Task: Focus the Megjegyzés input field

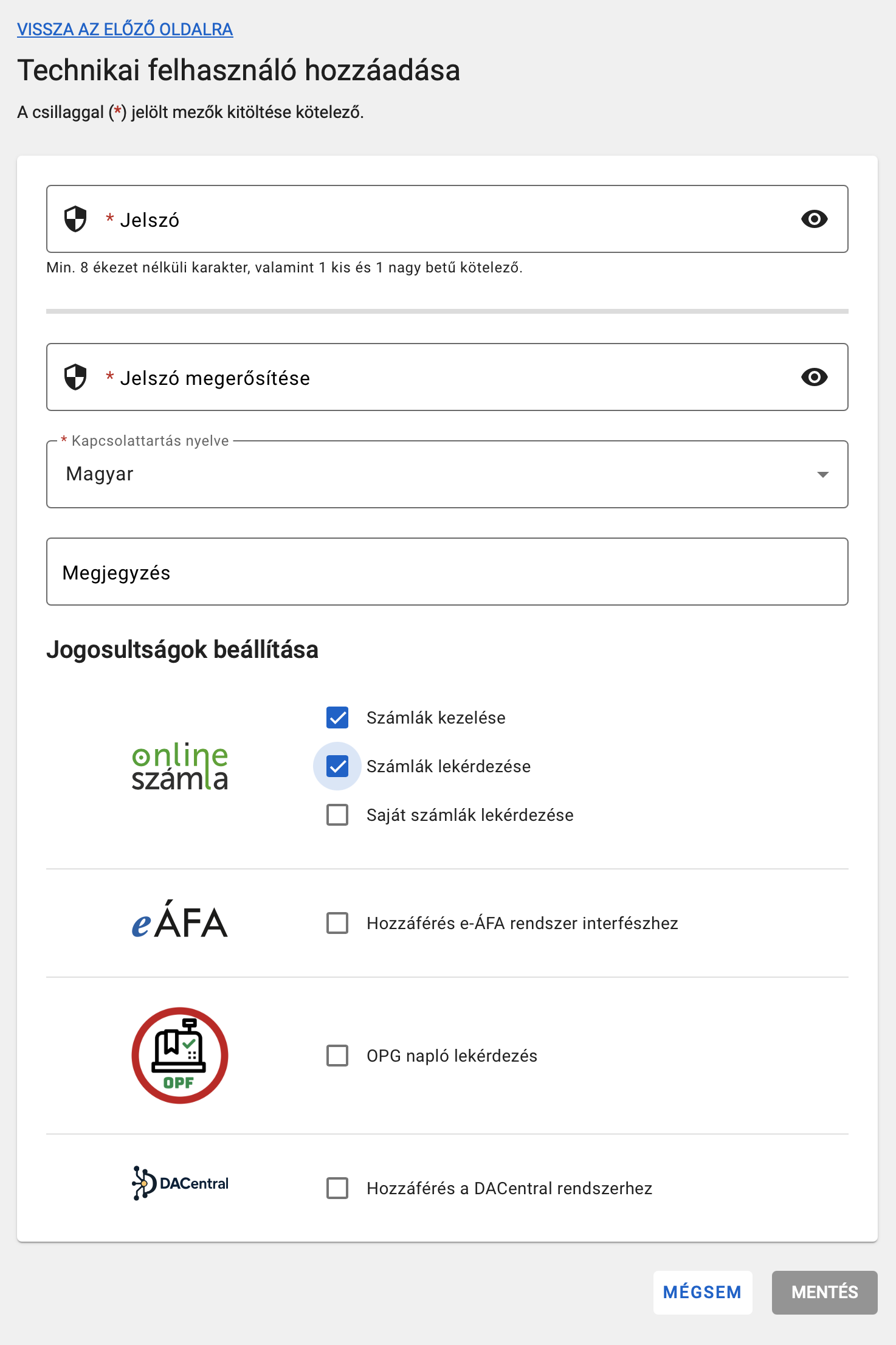Action: coord(447,572)
